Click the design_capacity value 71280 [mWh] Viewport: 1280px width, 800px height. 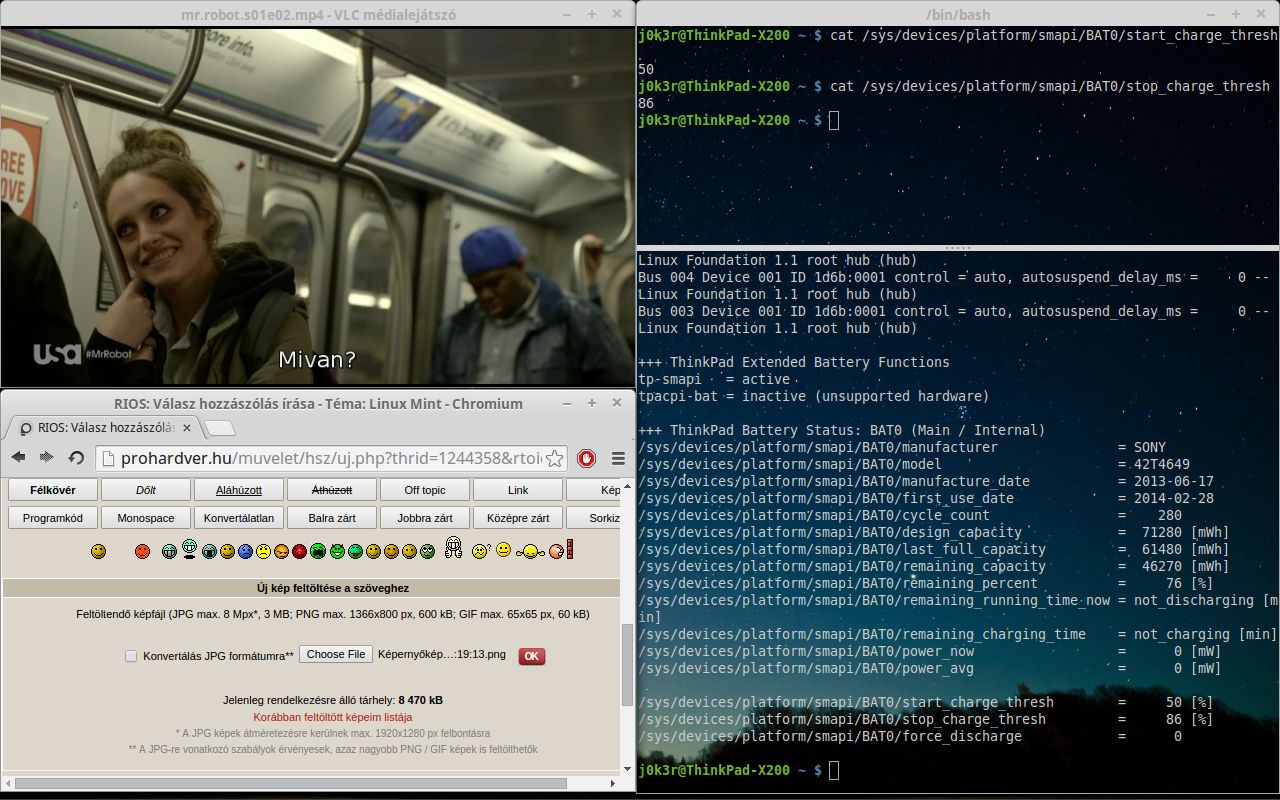click(1186, 532)
